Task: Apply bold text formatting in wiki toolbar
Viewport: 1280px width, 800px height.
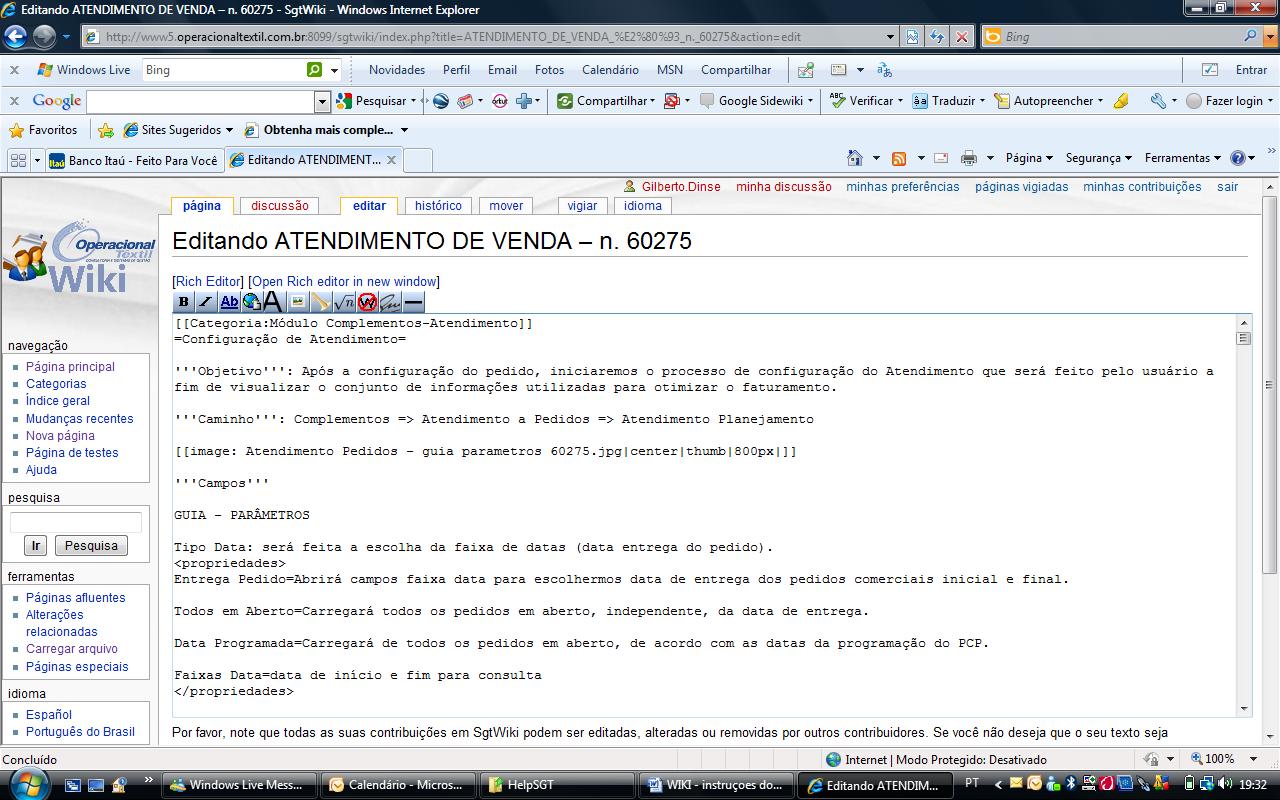Action: [x=183, y=302]
